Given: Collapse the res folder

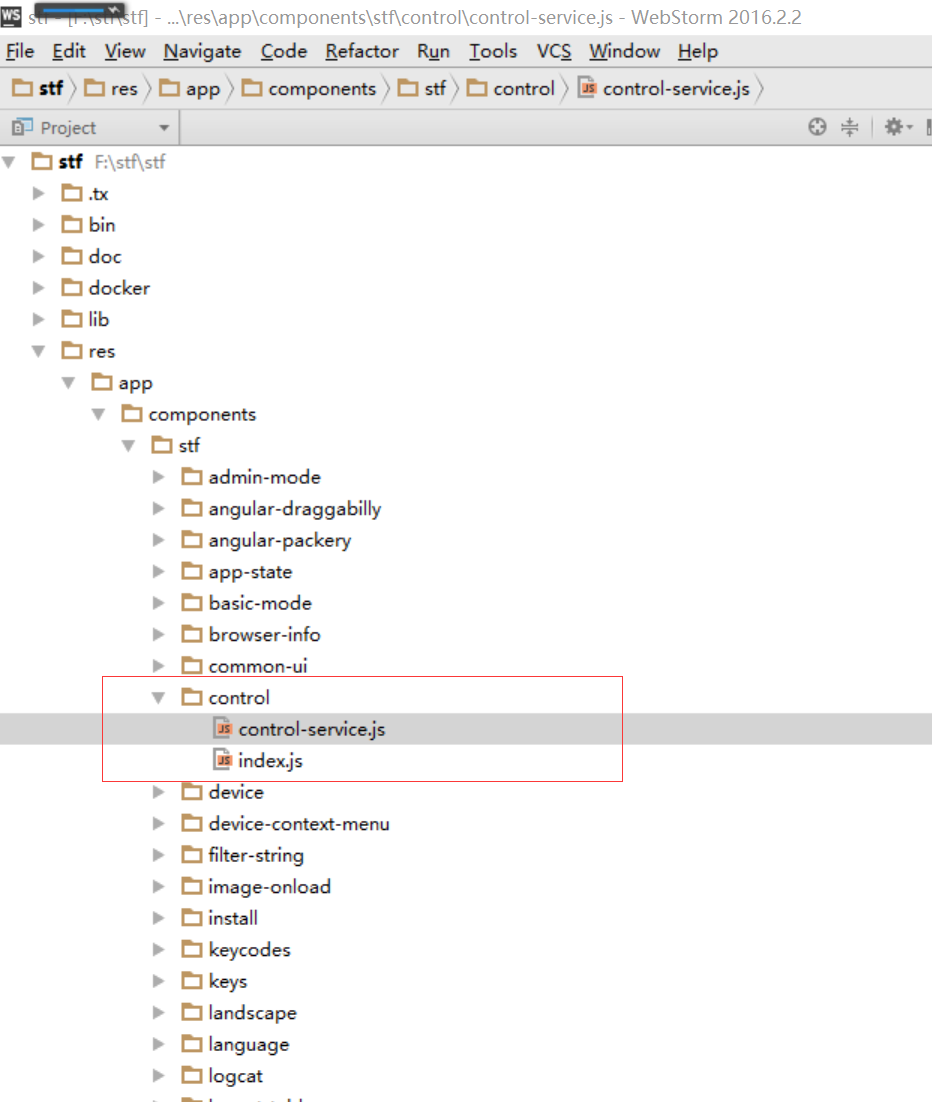Looking at the screenshot, I should (39, 351).
